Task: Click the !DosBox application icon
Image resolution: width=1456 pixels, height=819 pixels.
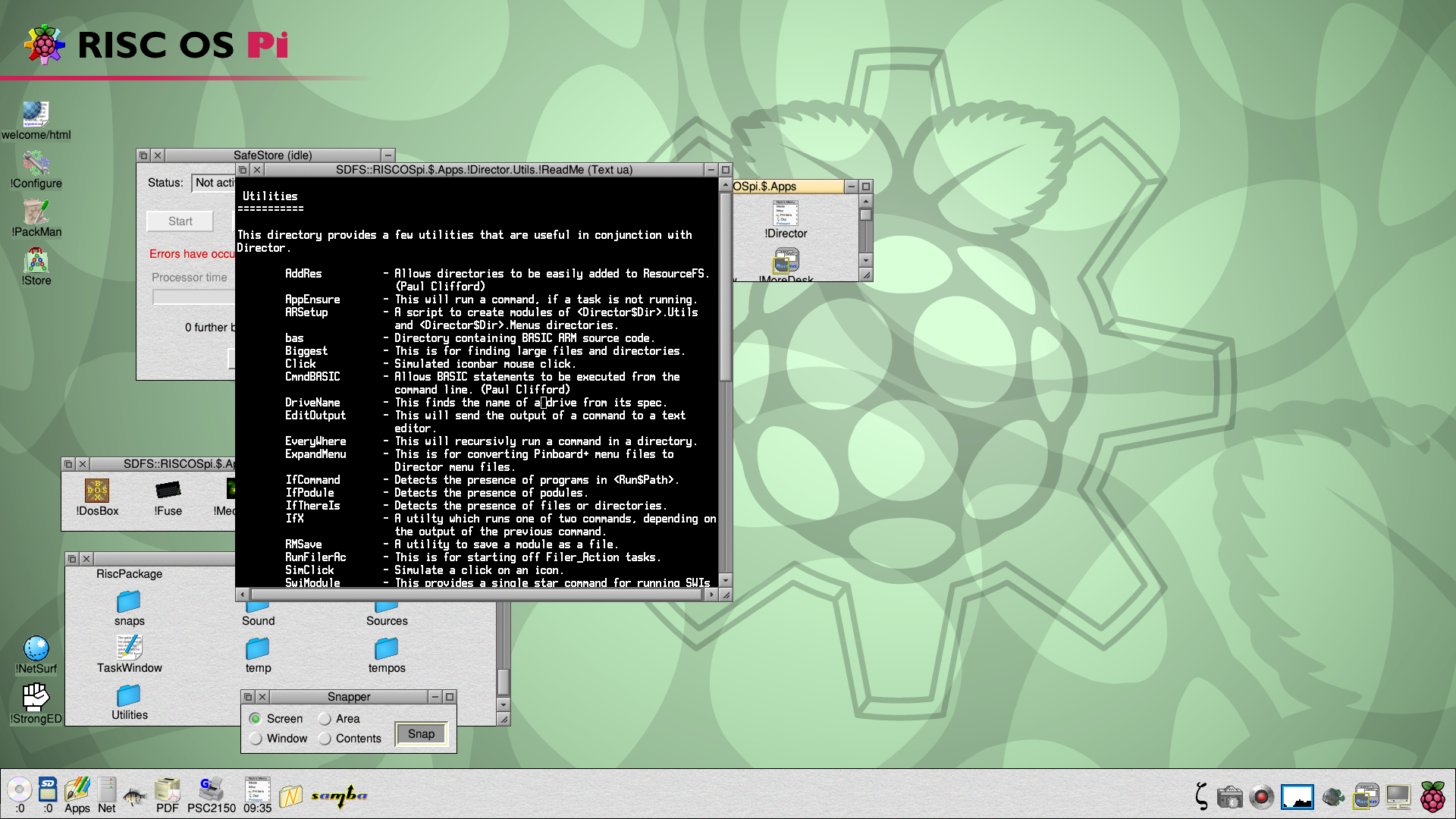Action: coord(97,498)
